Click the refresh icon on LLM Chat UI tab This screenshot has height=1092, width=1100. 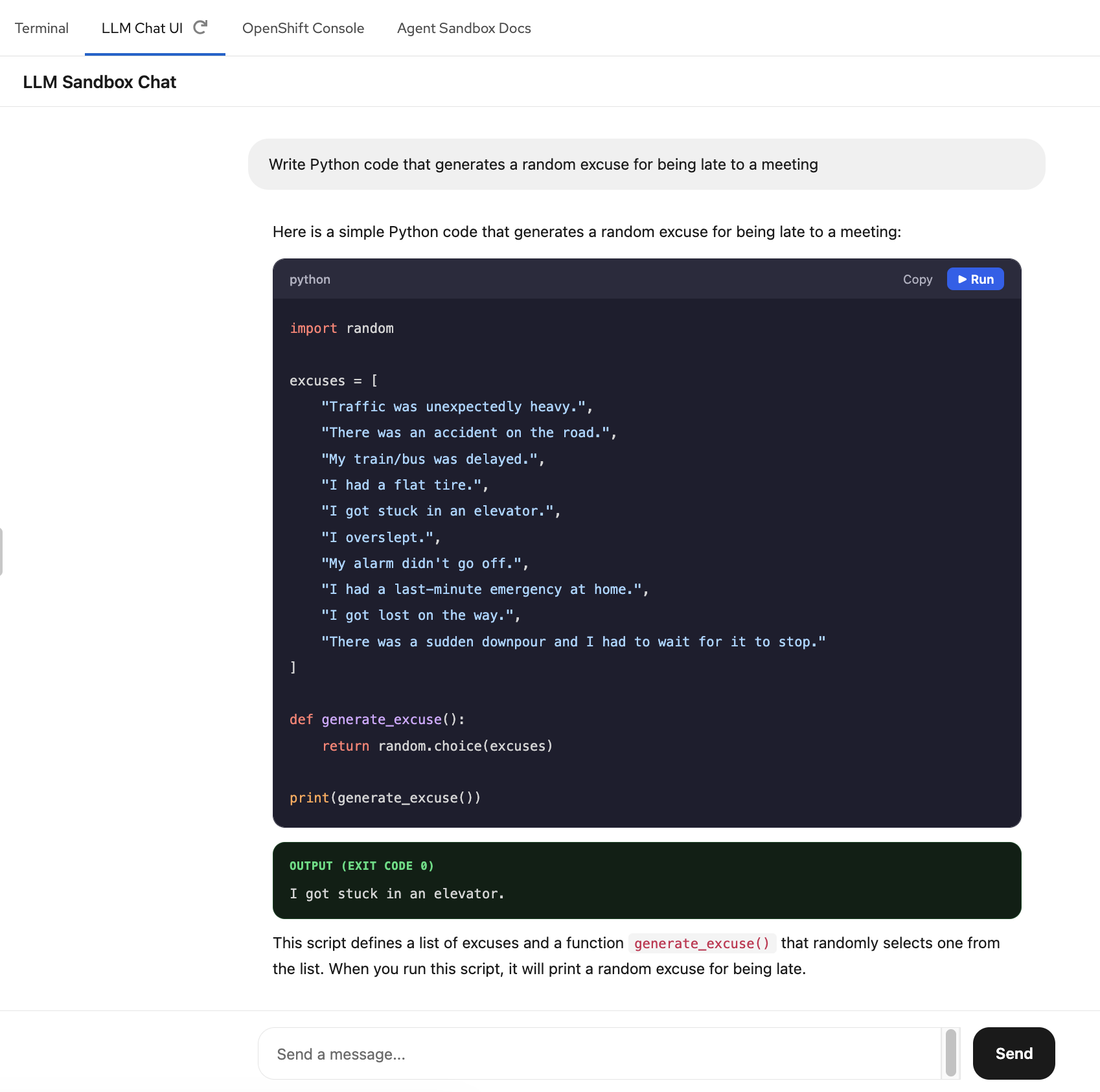coord(200,27)
